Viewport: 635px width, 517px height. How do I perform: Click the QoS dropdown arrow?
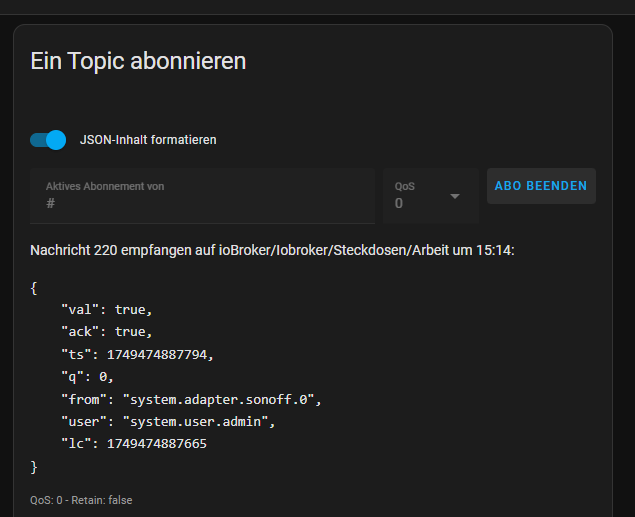455,196
